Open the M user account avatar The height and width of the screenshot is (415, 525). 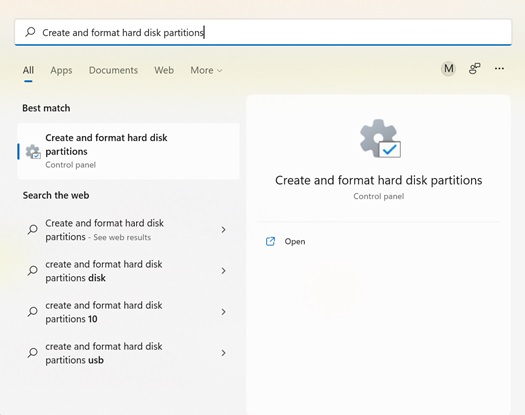point(448,69)
